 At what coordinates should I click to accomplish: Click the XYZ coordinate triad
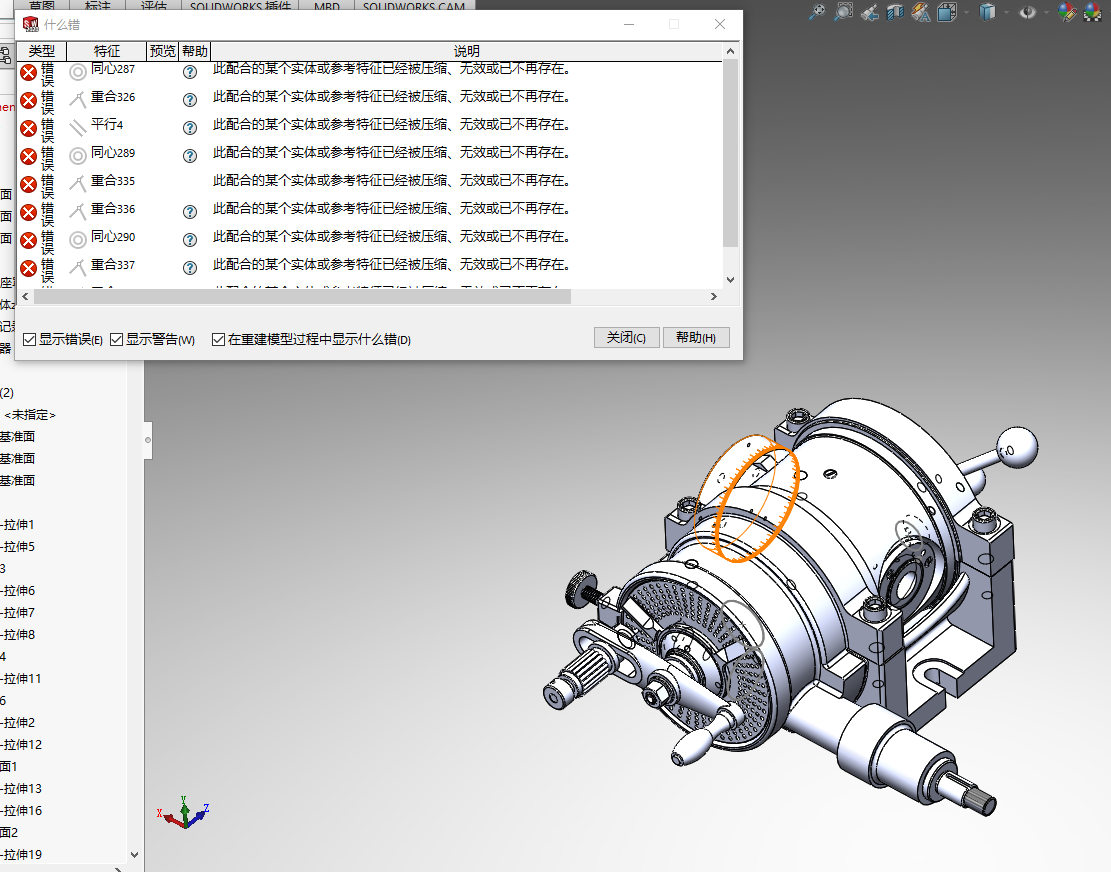coord(184,813)
